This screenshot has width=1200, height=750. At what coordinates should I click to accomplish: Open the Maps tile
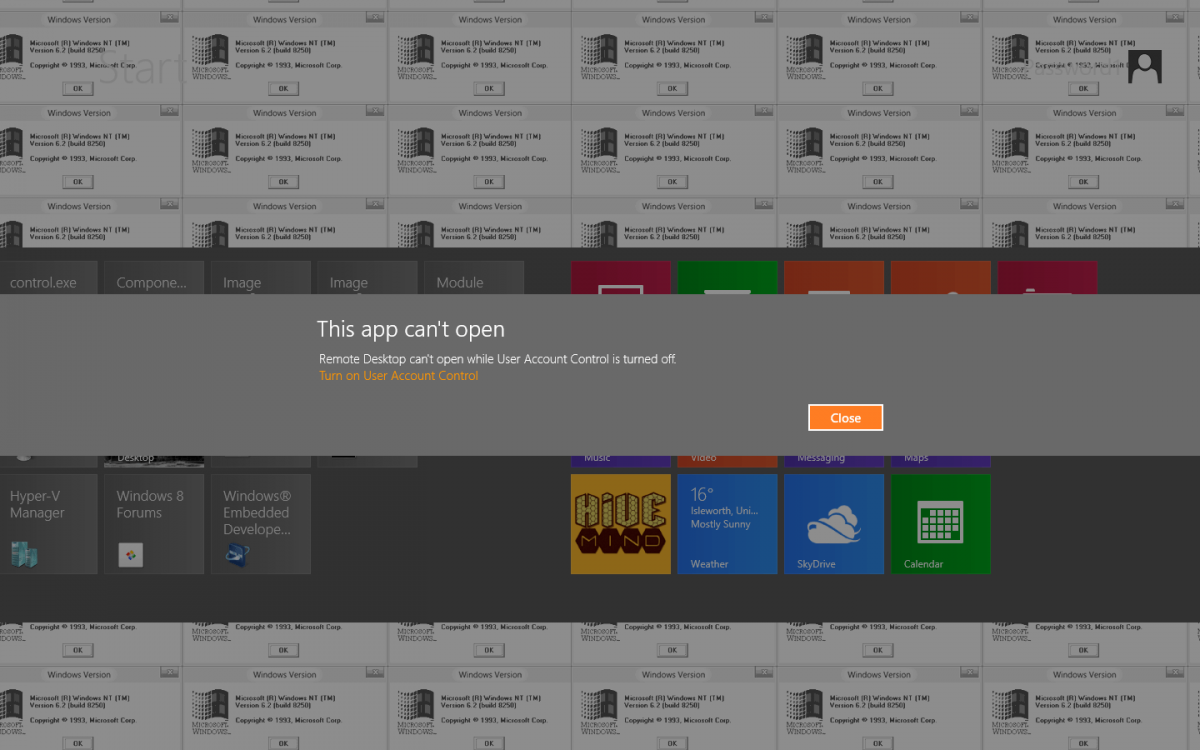pyautogui.click(x=940, y=460)
